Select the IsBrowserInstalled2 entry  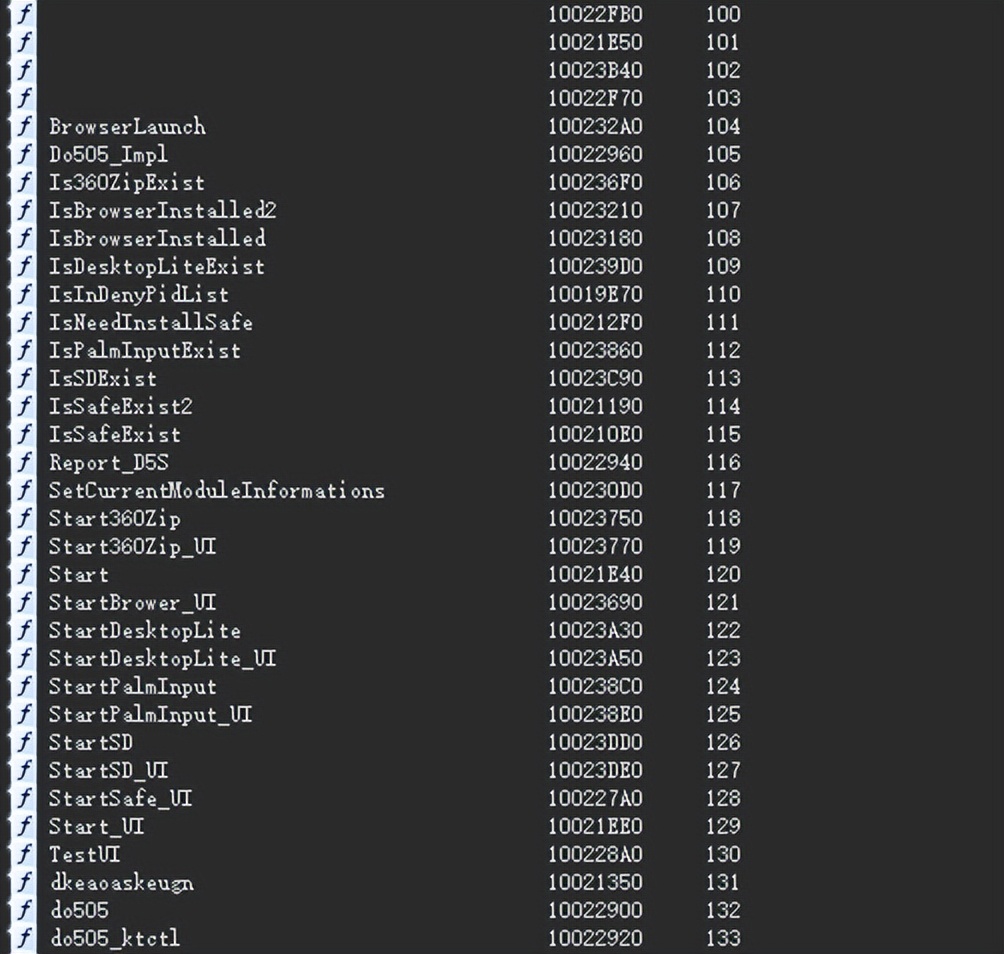click(x=163, y=210)
